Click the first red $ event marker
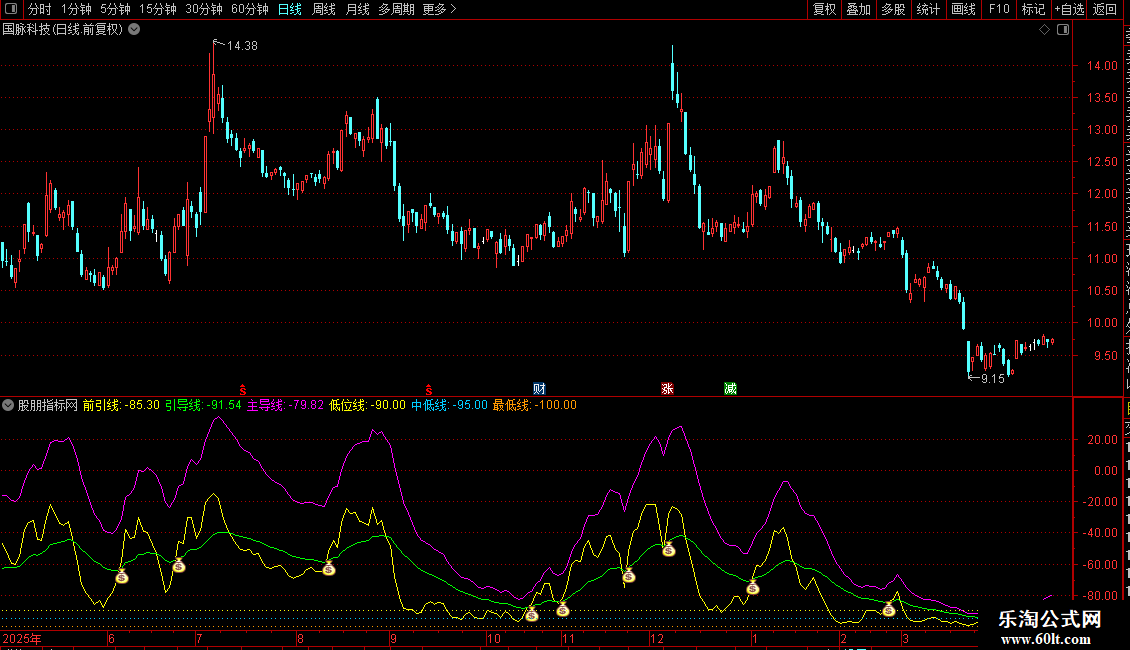The height and width of the screenshot is (650, 1130). pos(243,390)
